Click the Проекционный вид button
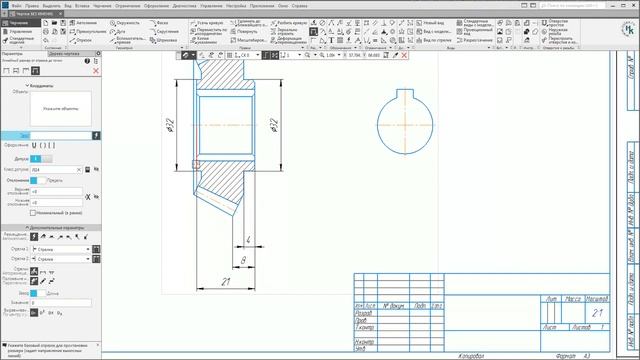 (475, 31)
